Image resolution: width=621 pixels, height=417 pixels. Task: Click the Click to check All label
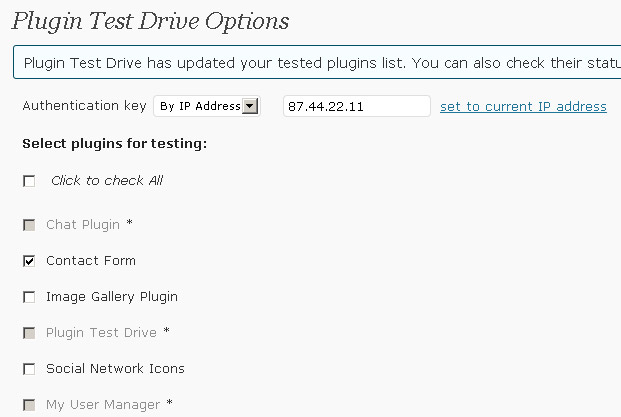point(107,181)
